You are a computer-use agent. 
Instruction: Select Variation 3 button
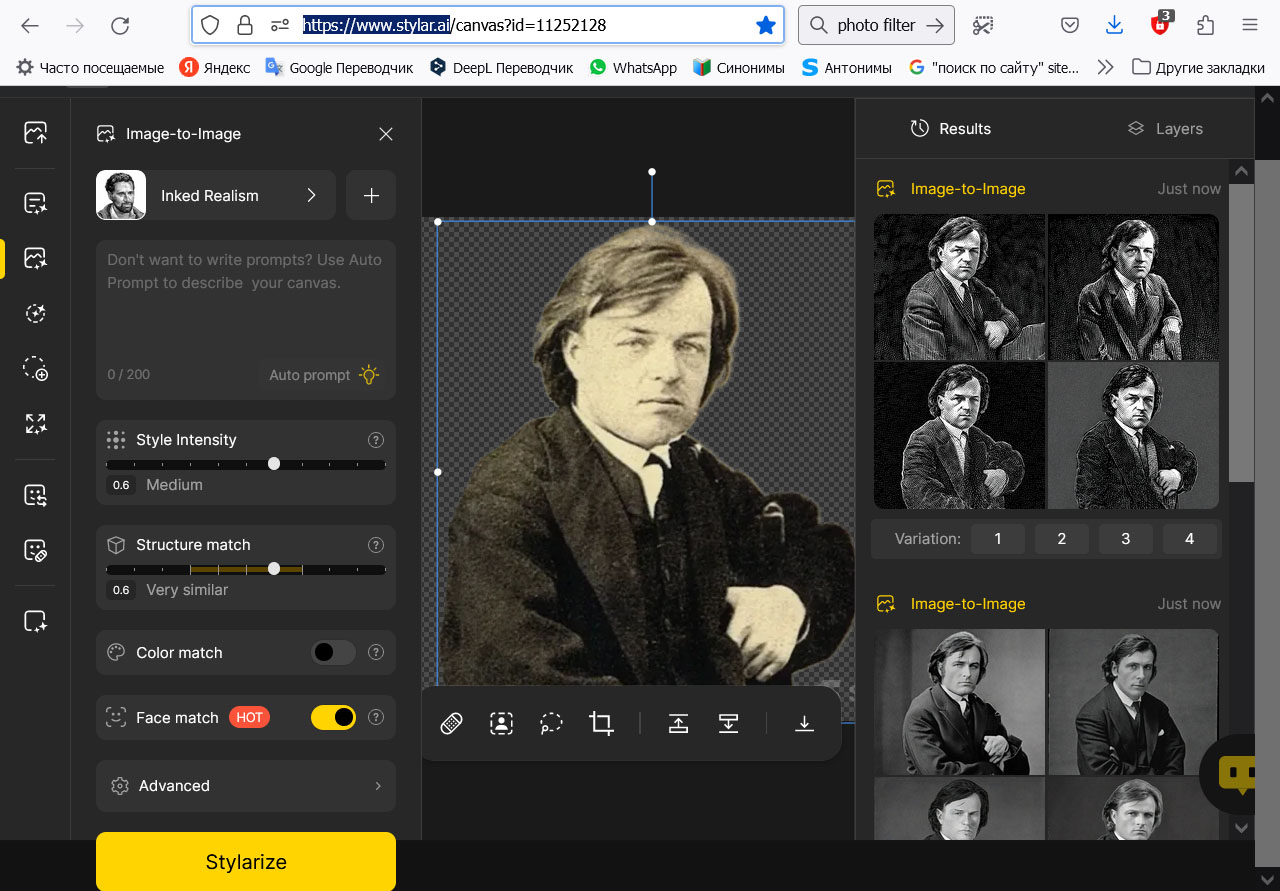(x=1125, y=539)
